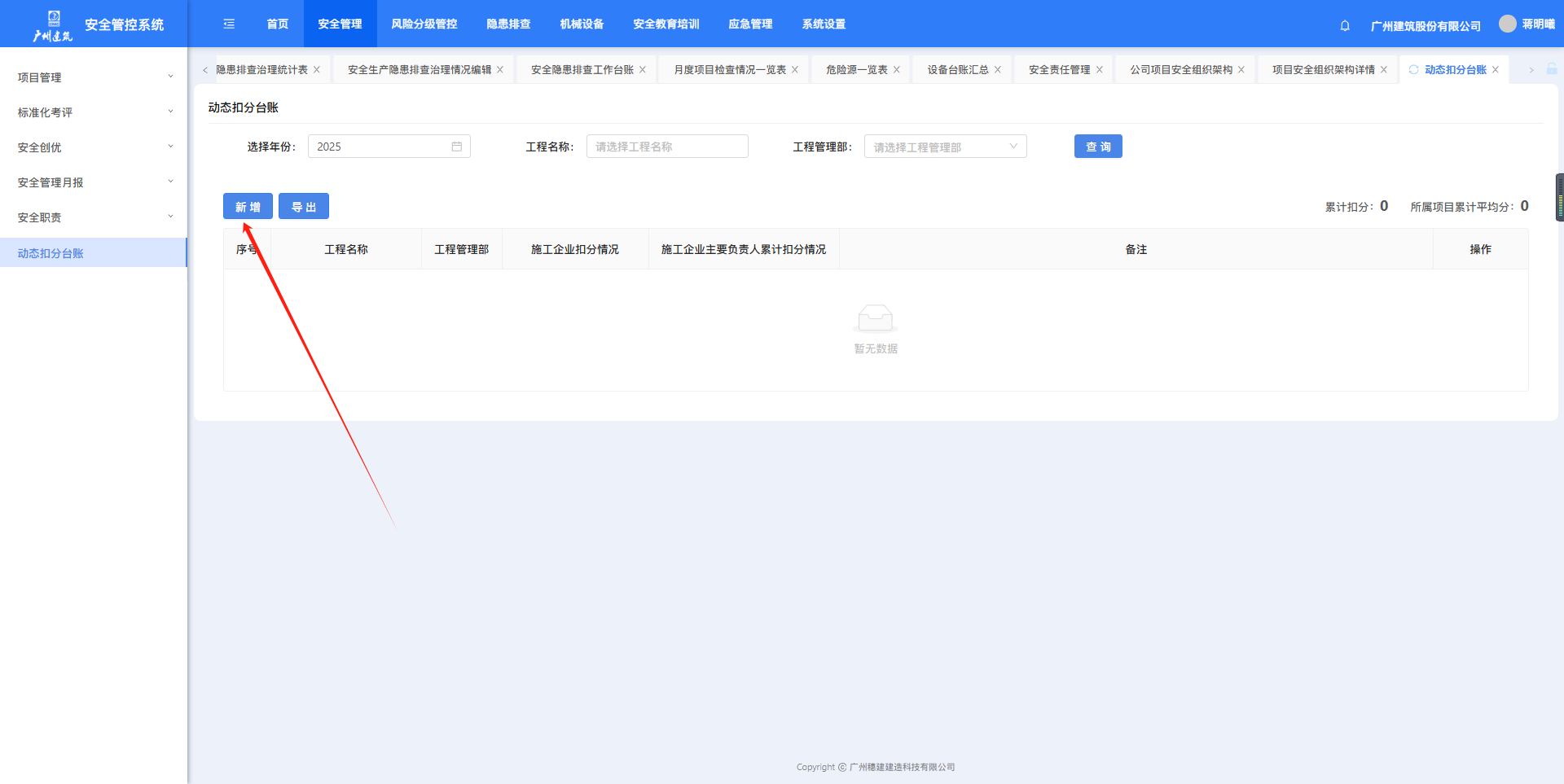Open the 工程管理部 dropdown selector
This screenshot has width=1564, height=784.
click(945, 147)
